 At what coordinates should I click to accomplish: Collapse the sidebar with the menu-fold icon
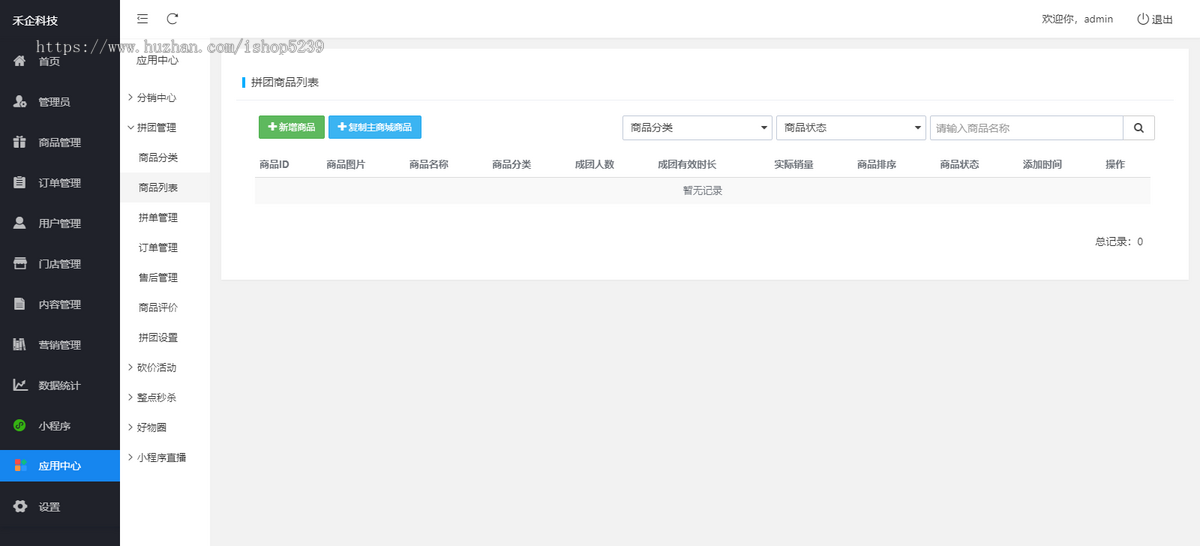pyautogui.click(x=143, y=19)
